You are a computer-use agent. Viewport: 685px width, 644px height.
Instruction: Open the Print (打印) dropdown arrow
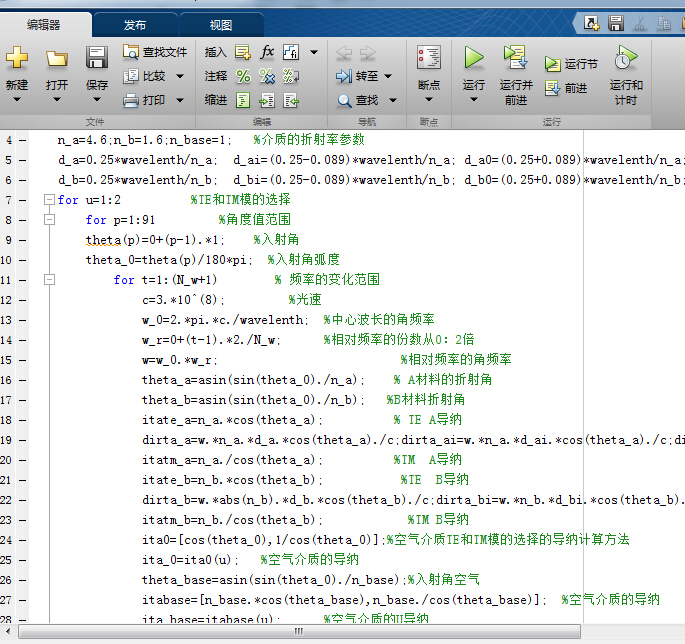[x=180, y=100]
